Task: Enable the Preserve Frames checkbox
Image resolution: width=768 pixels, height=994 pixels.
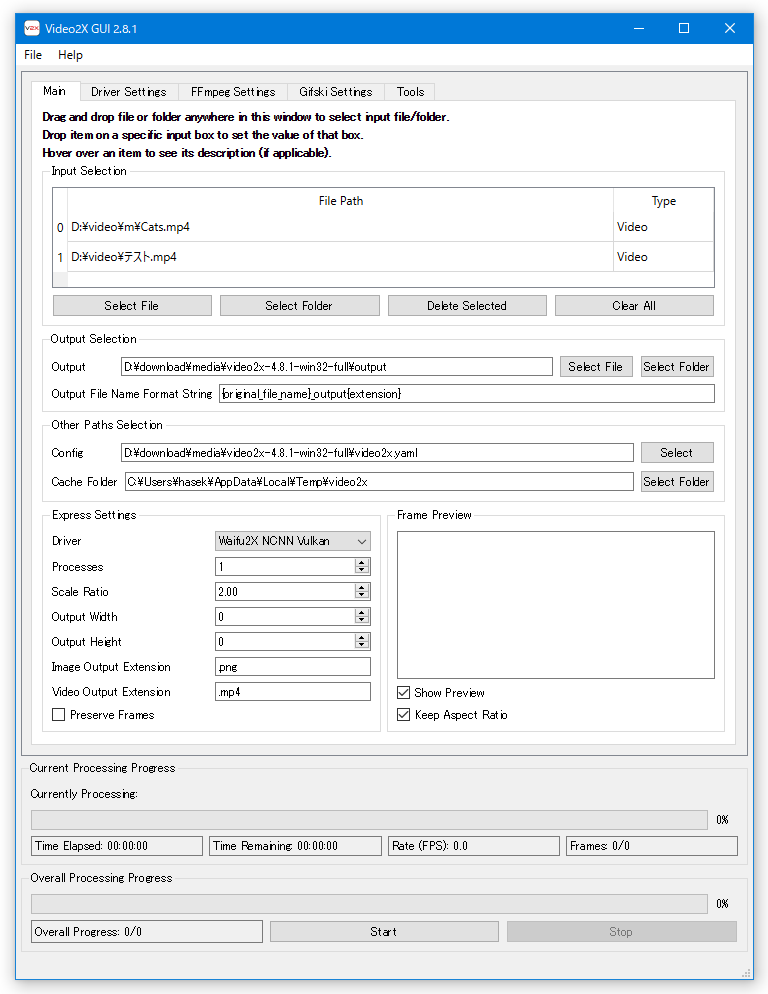Action: [x=58, y=714]
